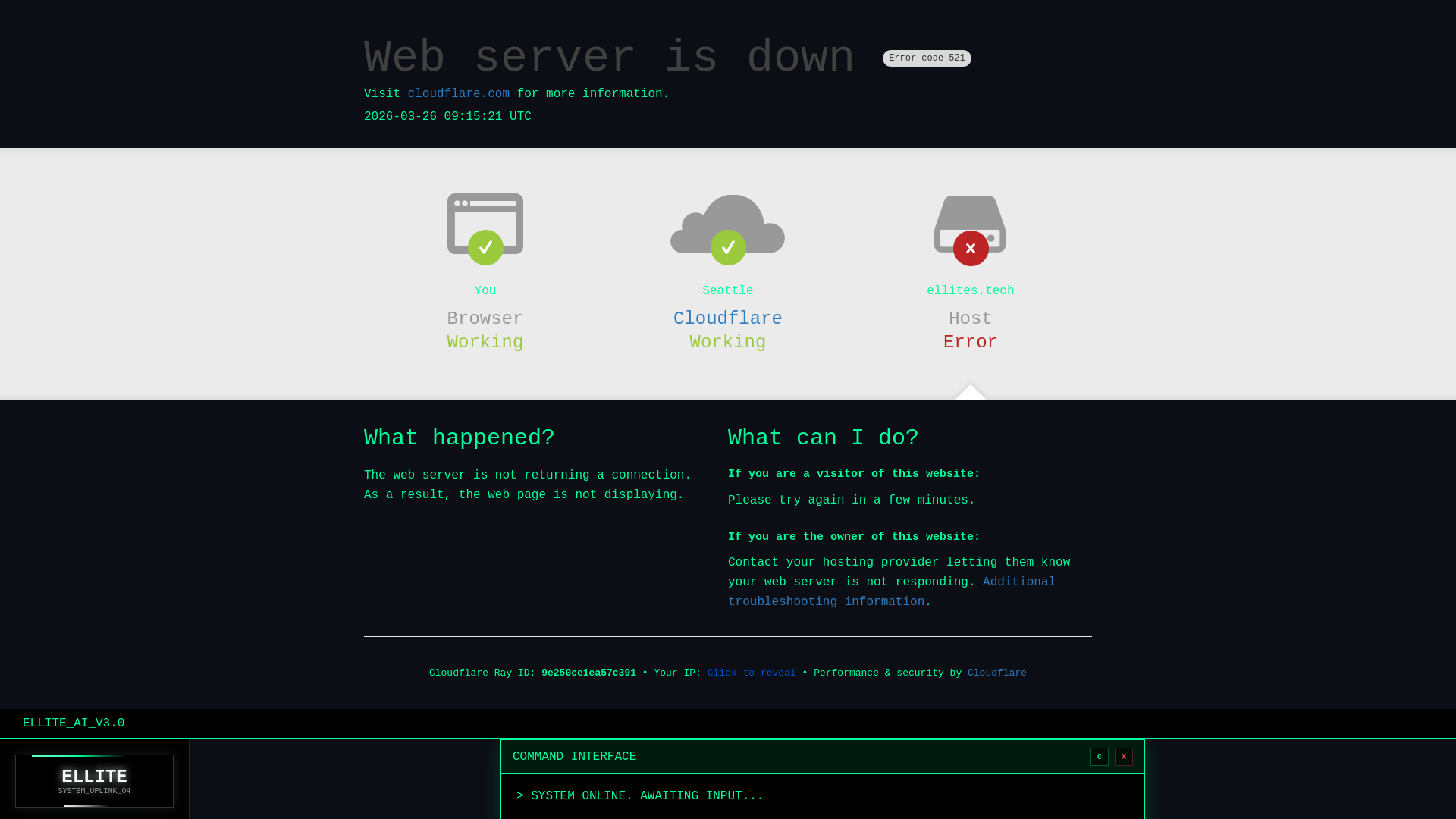Screen dimensions: 1456x819
Task: Click the 'You' label under browser icon
Action: (485, 291)
